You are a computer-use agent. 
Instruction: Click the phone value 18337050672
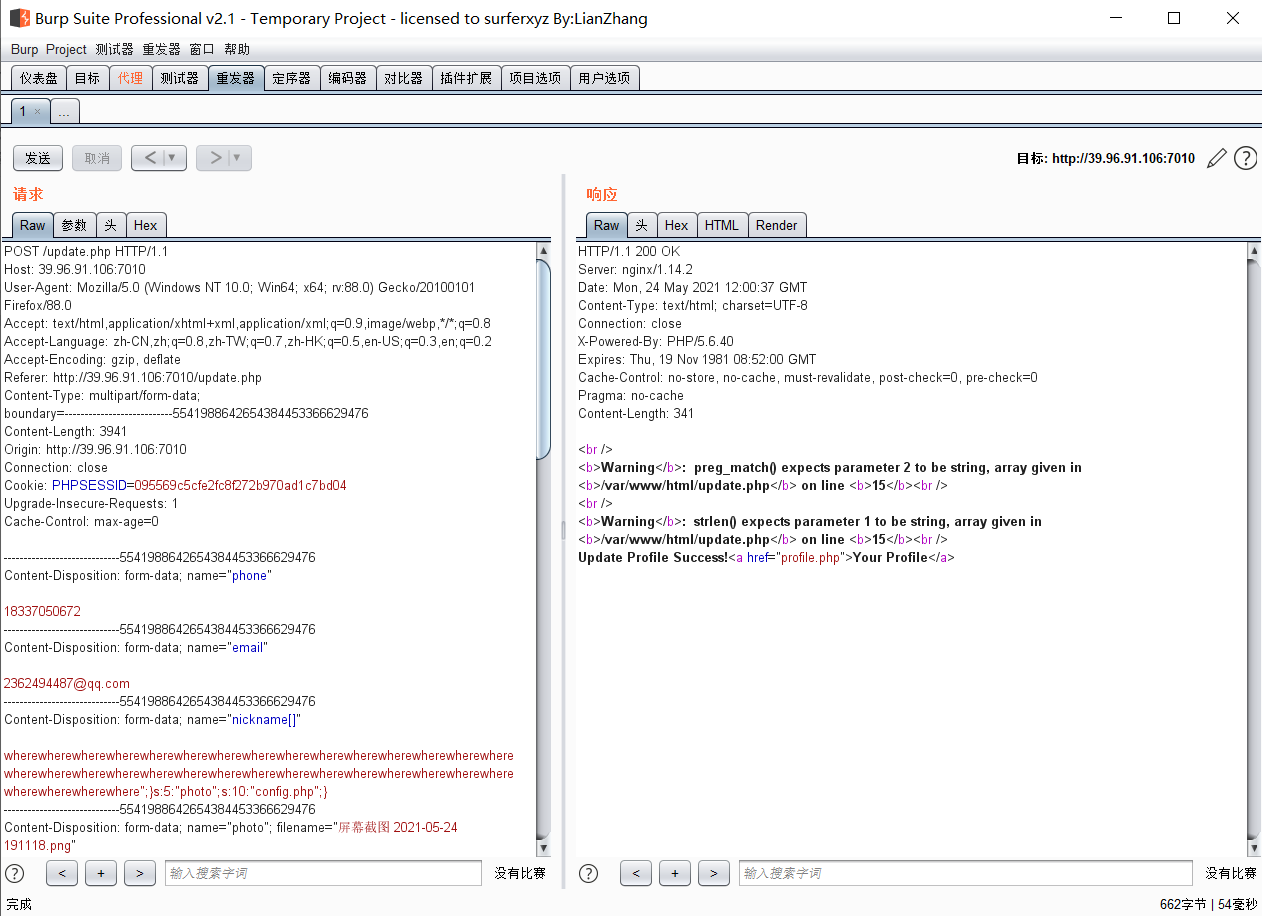tap(42, 611)
